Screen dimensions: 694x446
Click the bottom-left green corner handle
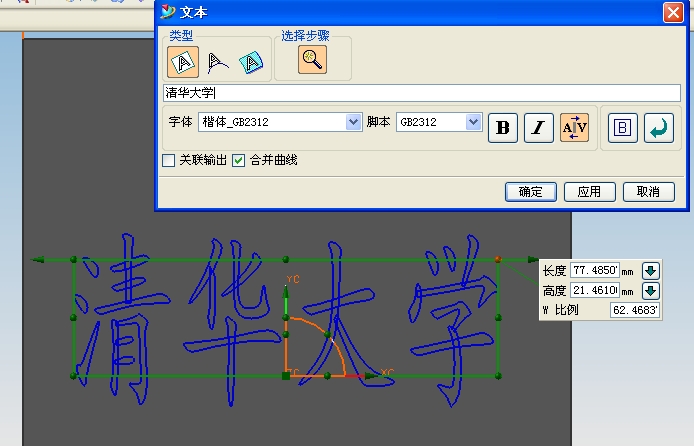(73, 376)
